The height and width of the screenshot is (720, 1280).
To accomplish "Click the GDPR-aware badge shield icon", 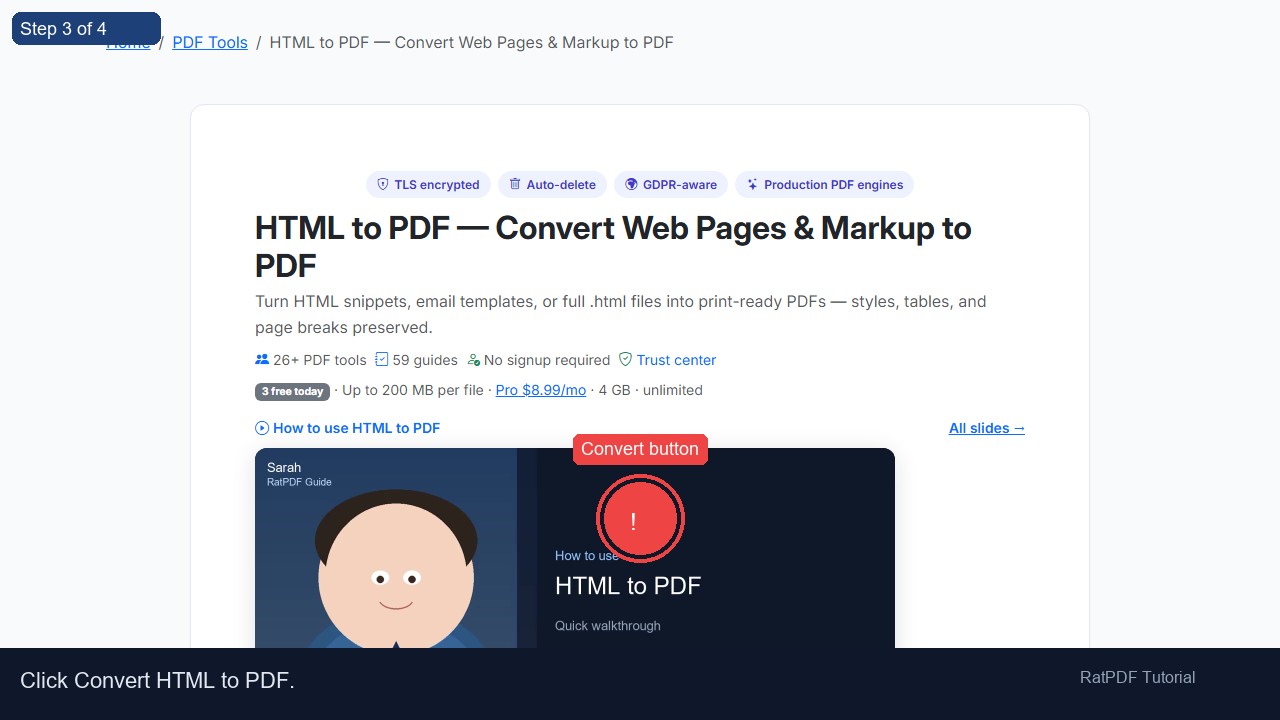I will [631, 184].
